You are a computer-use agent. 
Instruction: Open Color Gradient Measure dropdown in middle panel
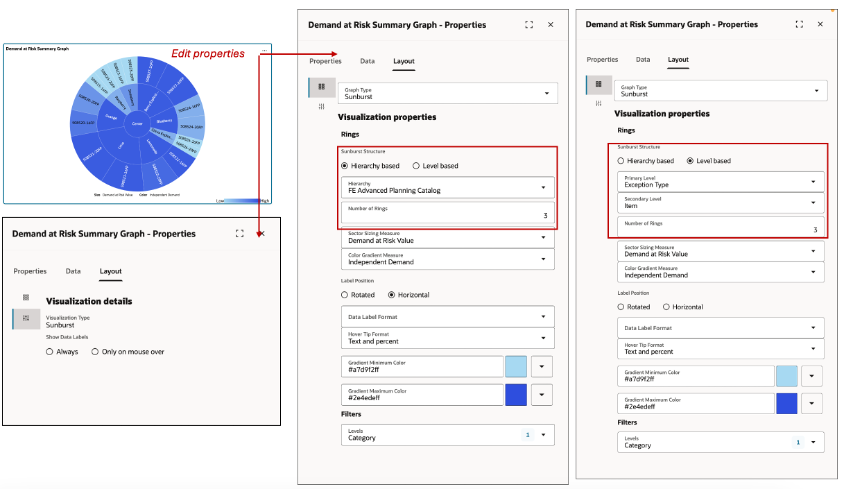[x=448, y=259]
